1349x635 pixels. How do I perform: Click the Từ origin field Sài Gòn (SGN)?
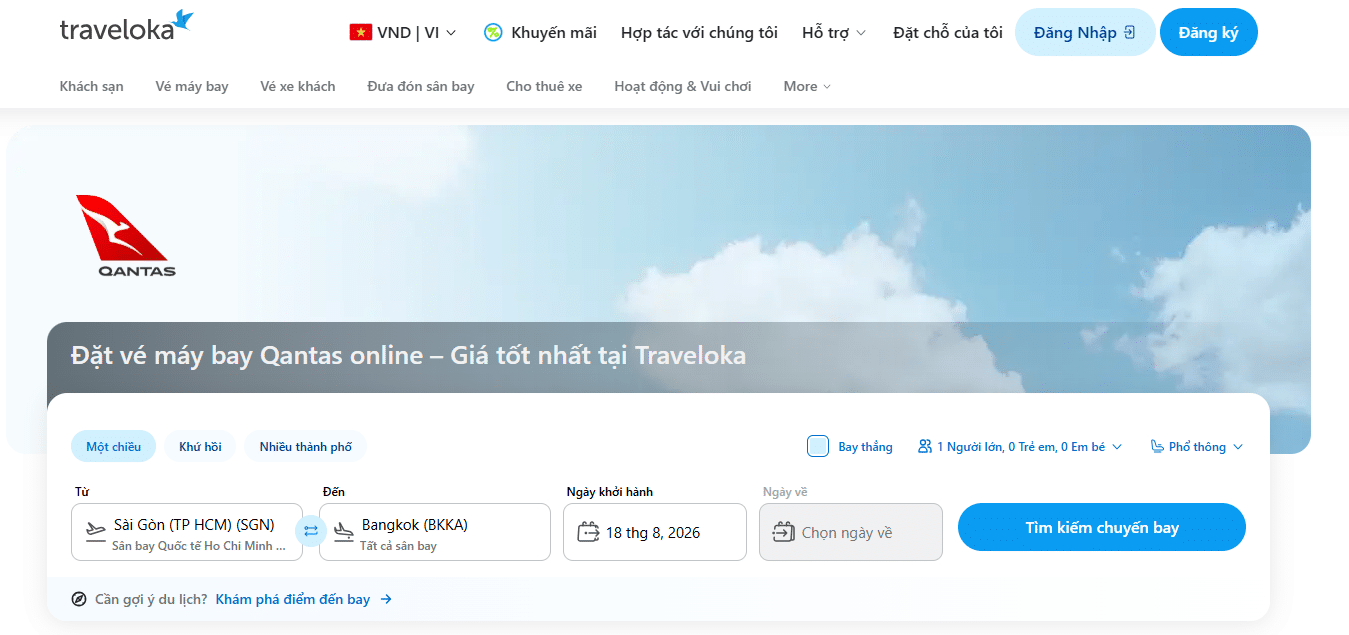coord(187,532)
